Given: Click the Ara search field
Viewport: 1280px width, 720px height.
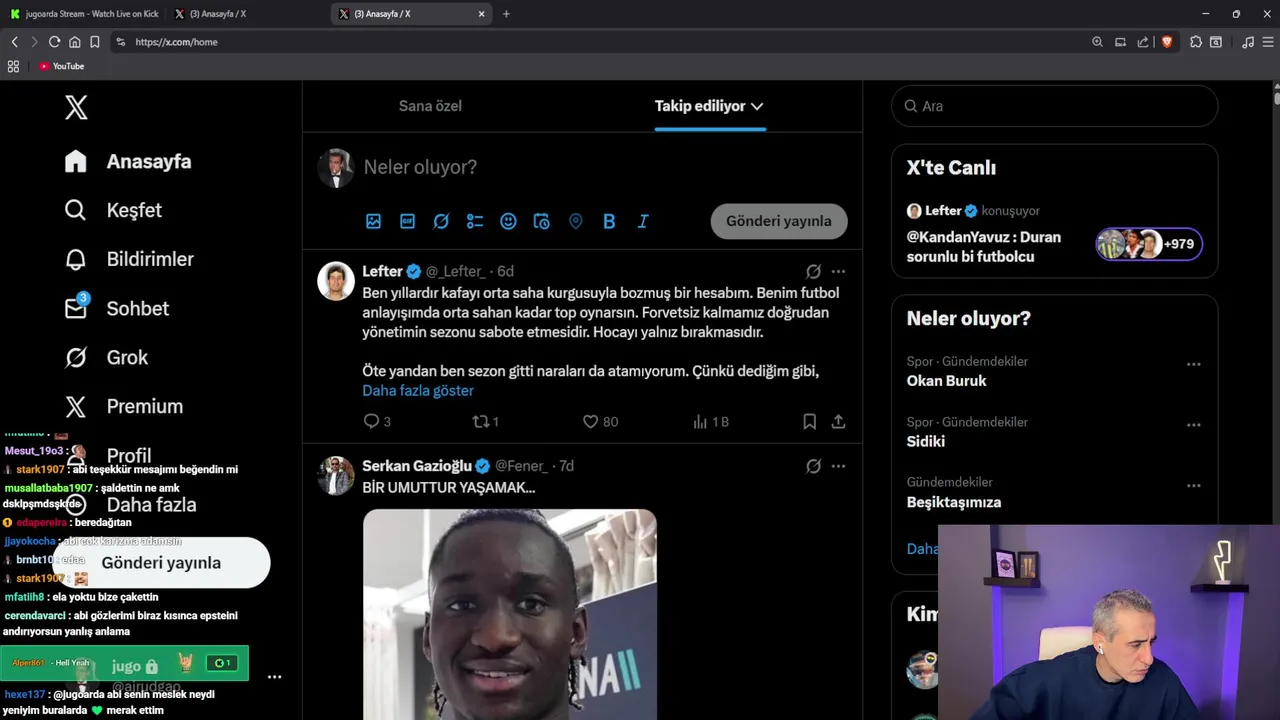Looking at the screenshot, I should (x=1054, y=106).
